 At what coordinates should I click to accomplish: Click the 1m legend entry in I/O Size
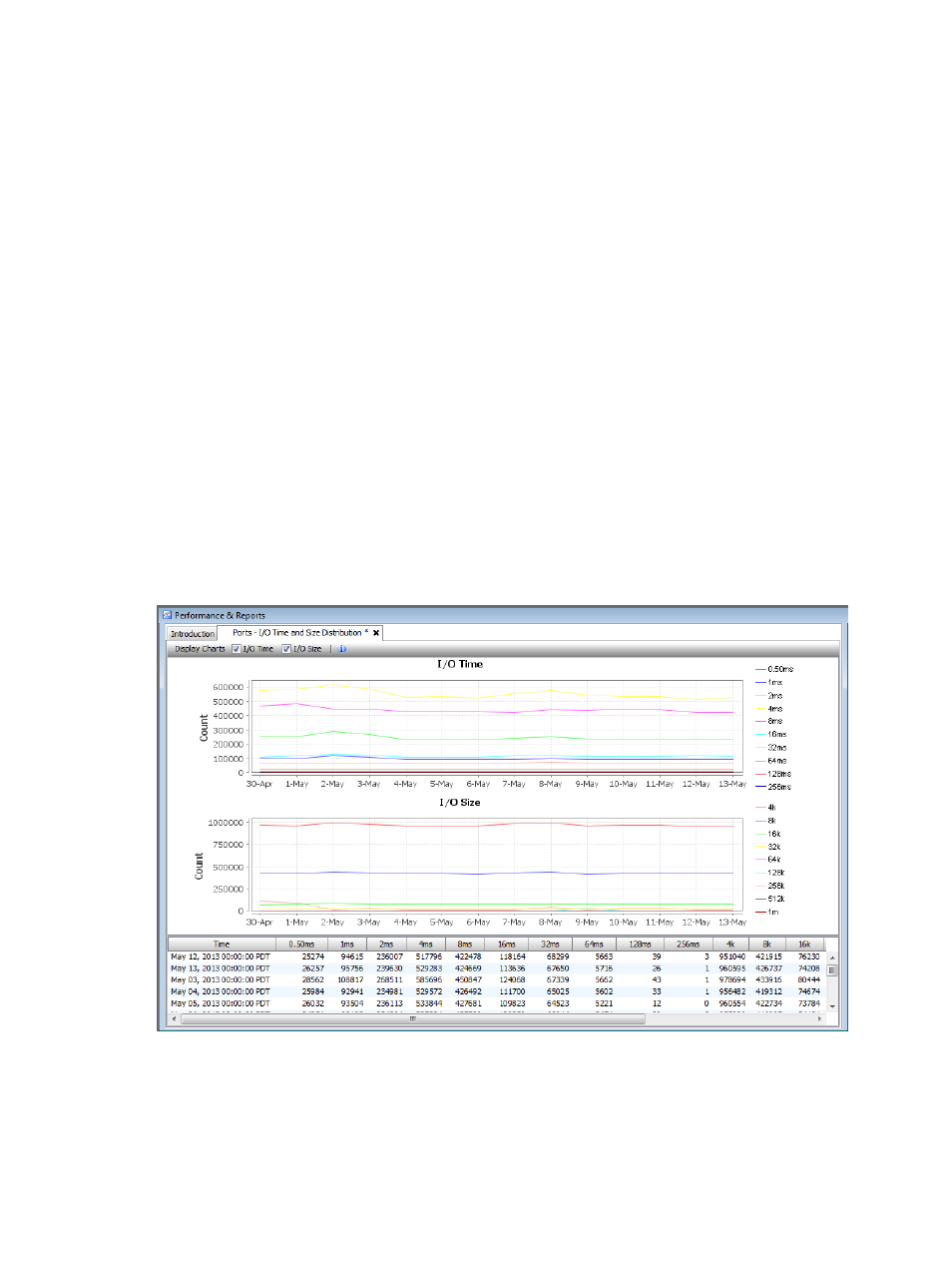[767, 912]
